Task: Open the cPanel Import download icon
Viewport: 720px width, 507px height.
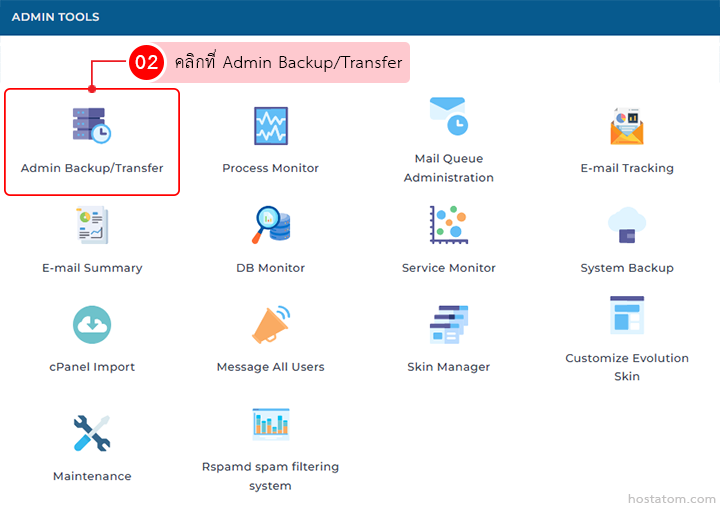Action: coord(92,324)
